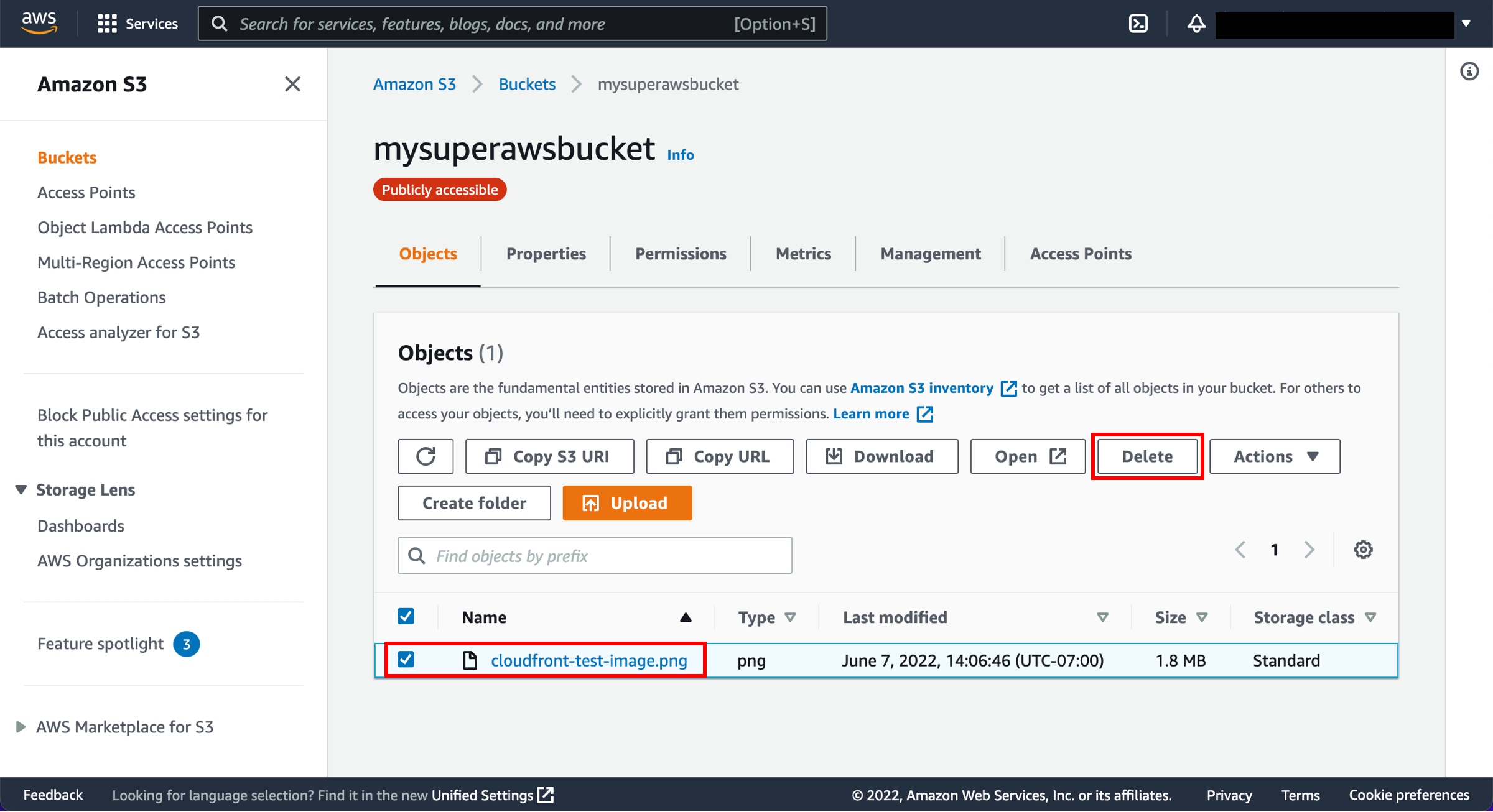Open Feature spotlight badge showing 3
Image resolution: width=1493 pixels, height=812 pixels.
pos(186,644)
